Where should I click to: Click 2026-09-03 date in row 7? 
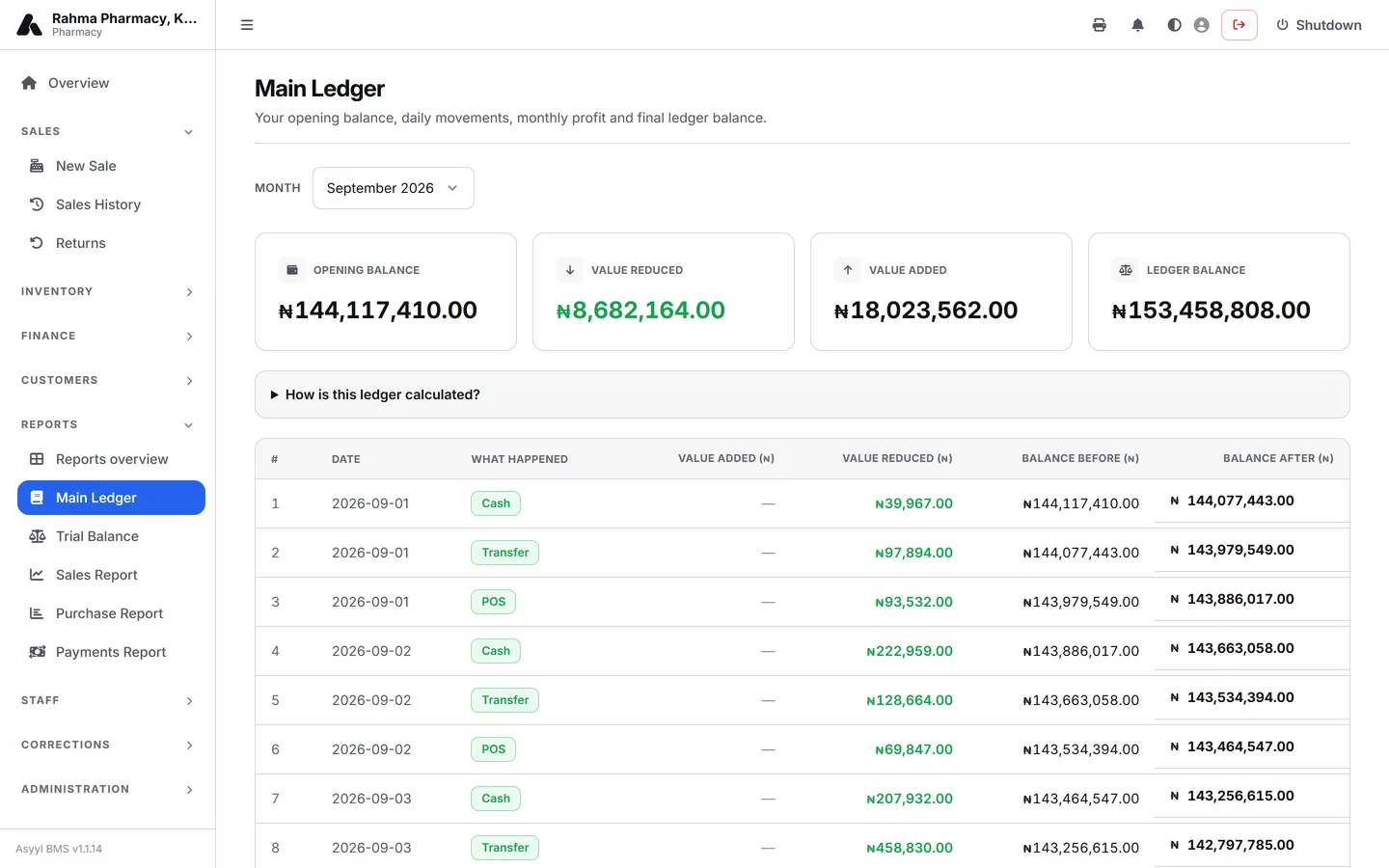(x=371, y=799)
